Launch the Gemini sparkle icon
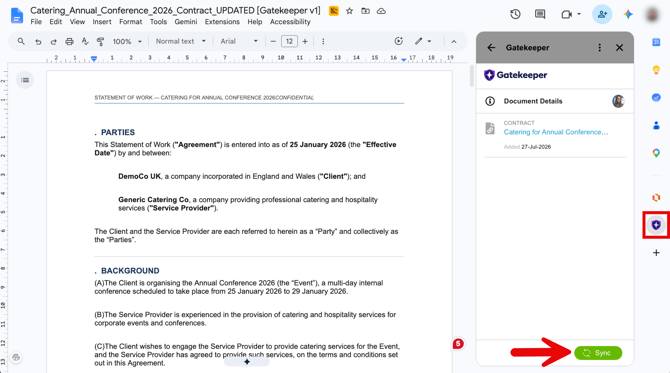The width and height of the screenshot is (670, 373). point(628,14)
